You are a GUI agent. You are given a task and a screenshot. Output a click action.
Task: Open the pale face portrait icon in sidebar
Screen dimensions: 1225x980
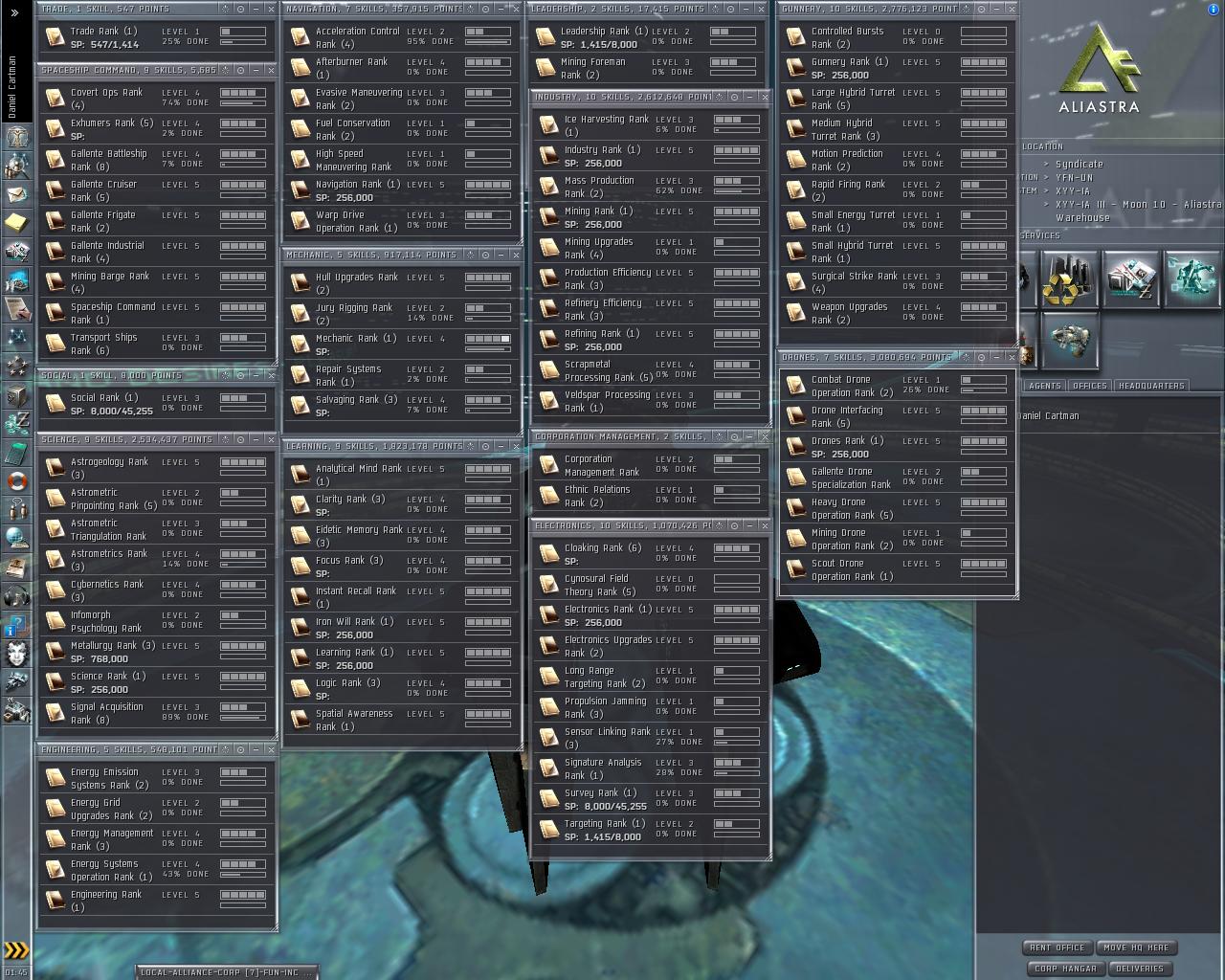point(16,653)
